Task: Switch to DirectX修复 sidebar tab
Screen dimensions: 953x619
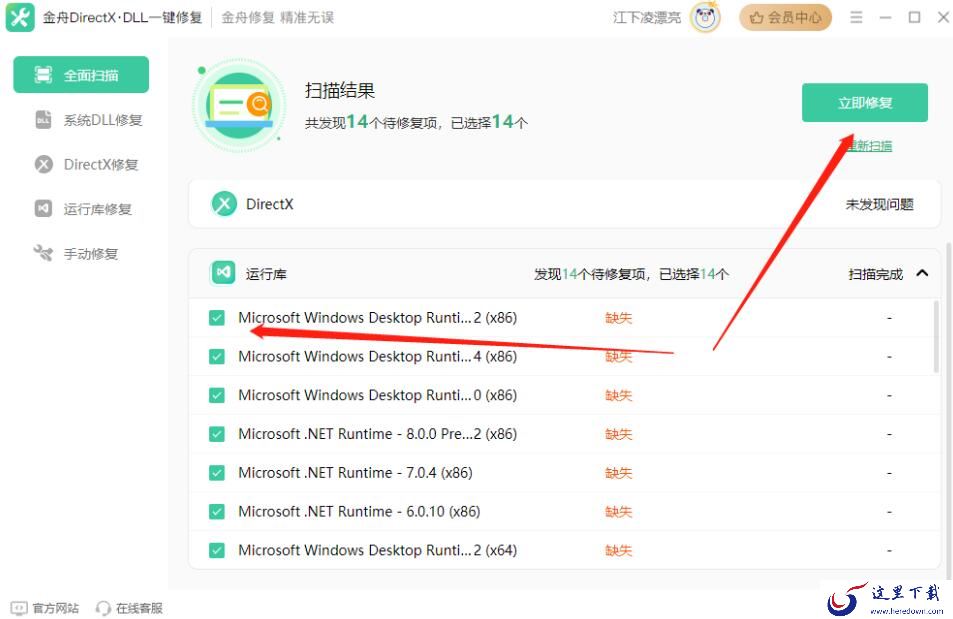Action: click(86, 164)
